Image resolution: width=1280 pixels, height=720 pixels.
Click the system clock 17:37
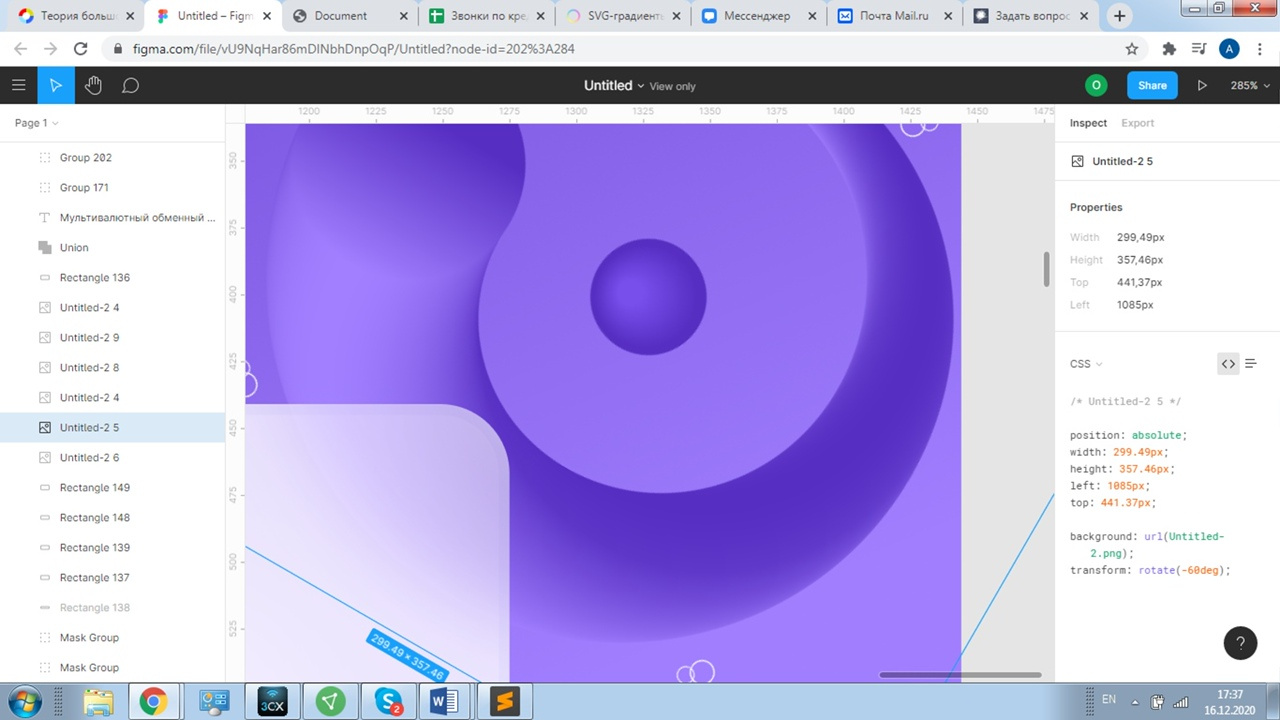(x=1230, y=694)
